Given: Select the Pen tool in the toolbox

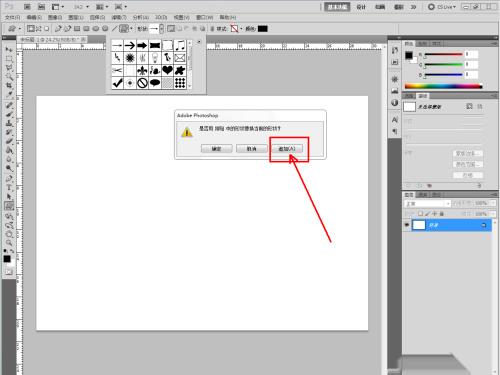Looking at the screenshot, I should click(x=9, y=179).
